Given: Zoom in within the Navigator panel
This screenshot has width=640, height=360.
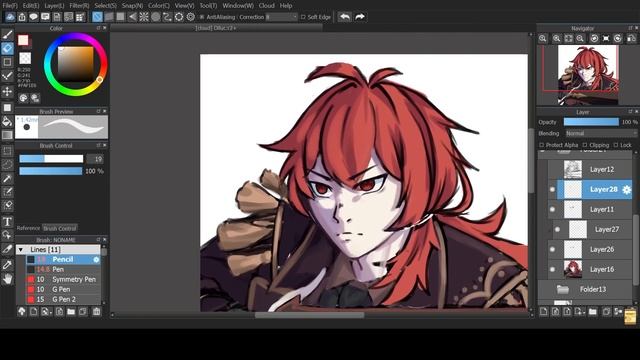Looking at the screenshot, I should (x=556, y=38).
